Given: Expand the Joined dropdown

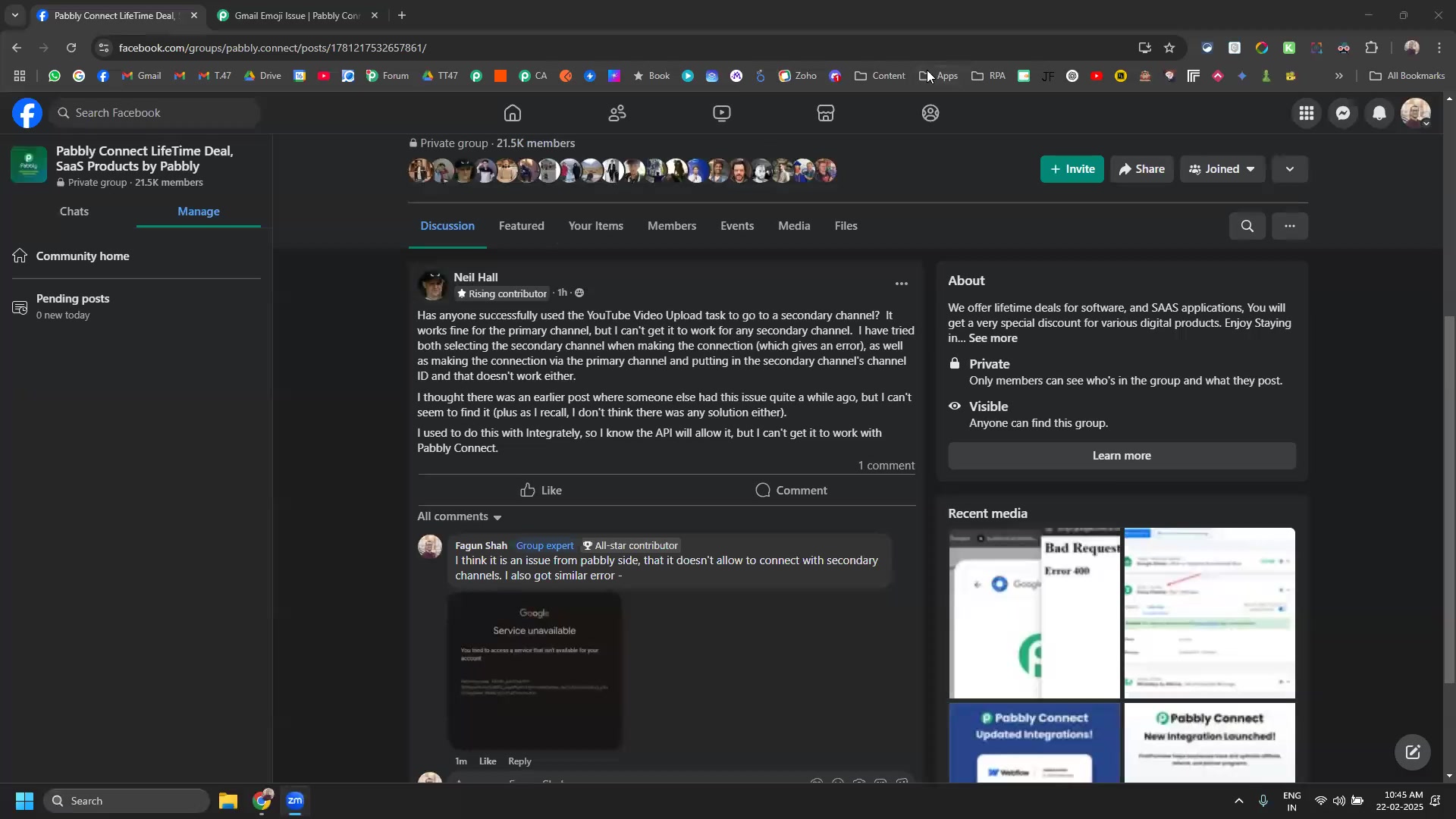Looking at the screenshot, I should click(1222, 169).
